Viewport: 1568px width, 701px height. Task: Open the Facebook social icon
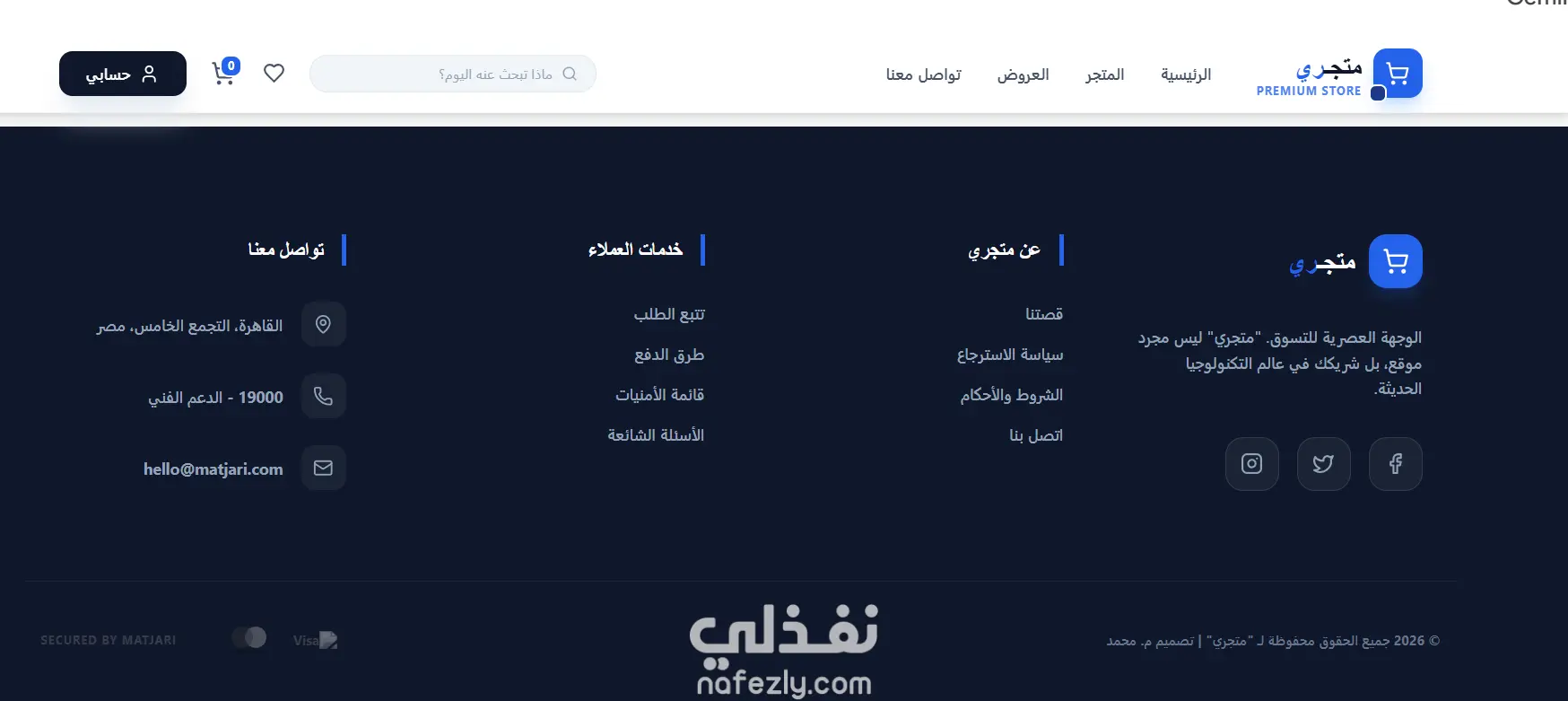[x=1396, y=464]
